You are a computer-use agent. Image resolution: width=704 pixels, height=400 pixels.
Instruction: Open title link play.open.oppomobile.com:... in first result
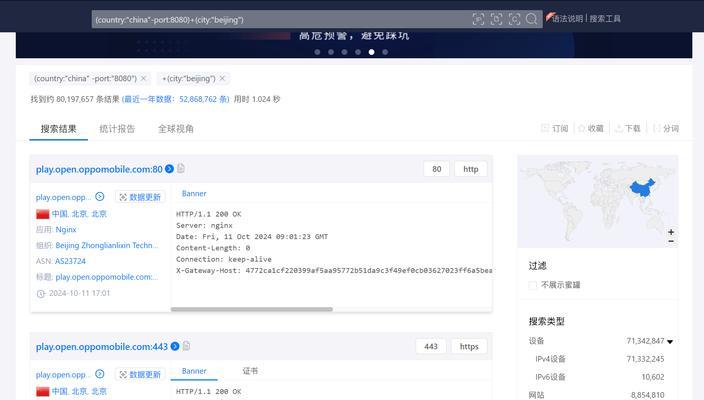(x=107, y=277)
